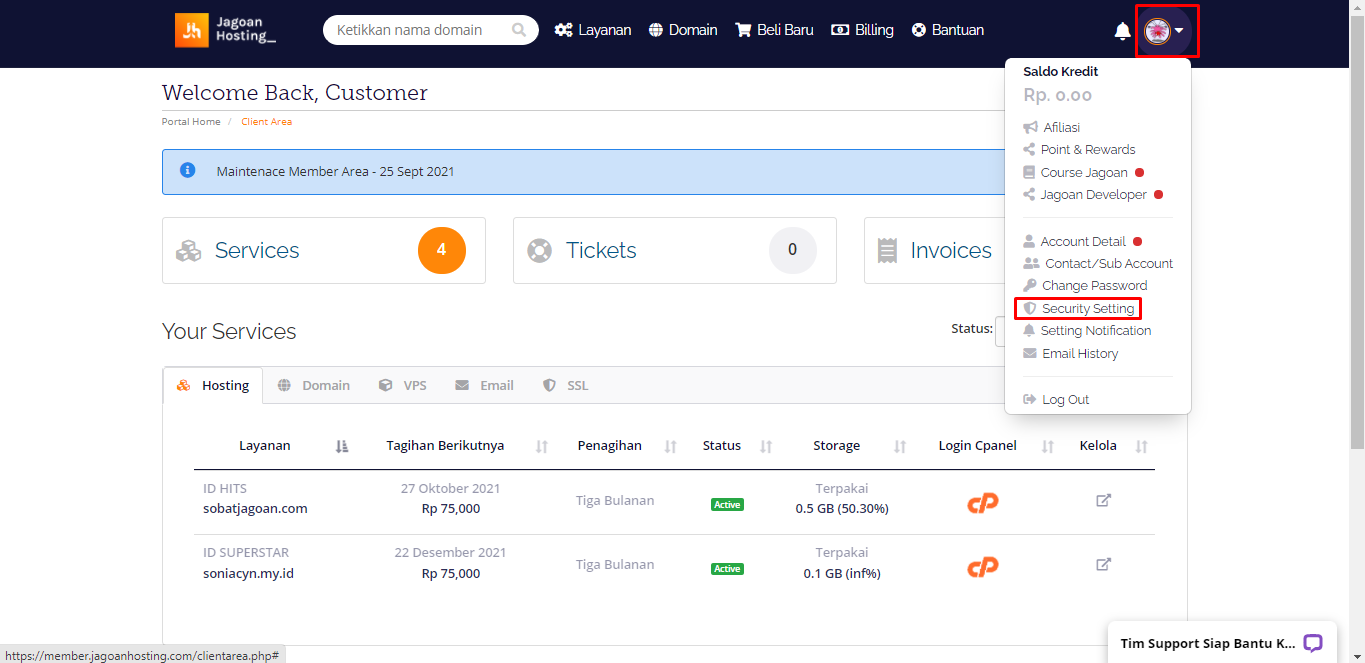1365x663 pixels.
Task: Select Change Password
Action: (1085, 285)
